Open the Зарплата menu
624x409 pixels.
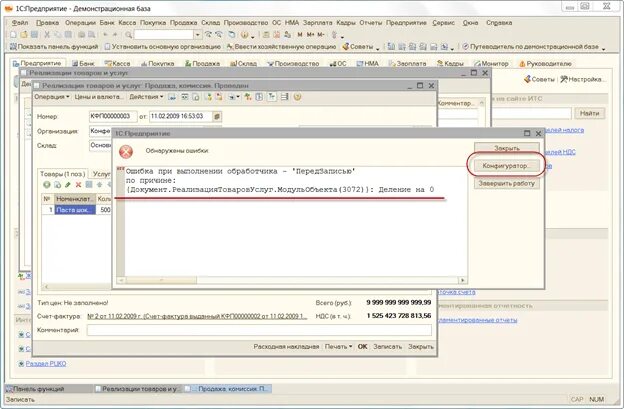(318, 23)
